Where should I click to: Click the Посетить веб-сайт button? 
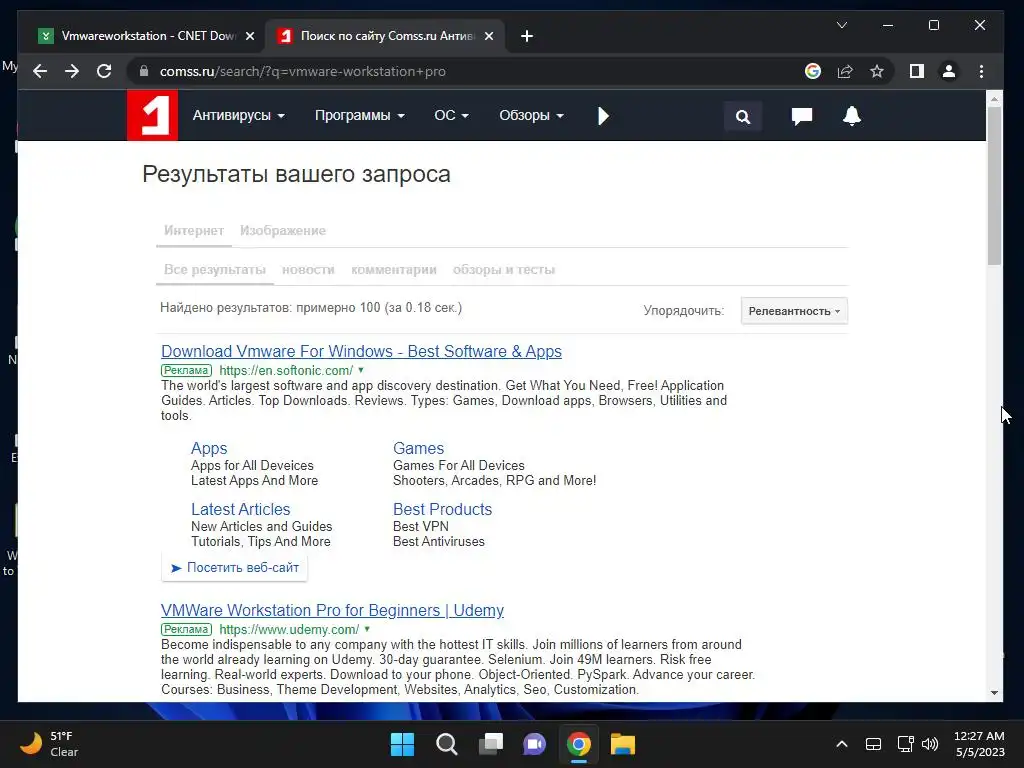pos(234,568)
